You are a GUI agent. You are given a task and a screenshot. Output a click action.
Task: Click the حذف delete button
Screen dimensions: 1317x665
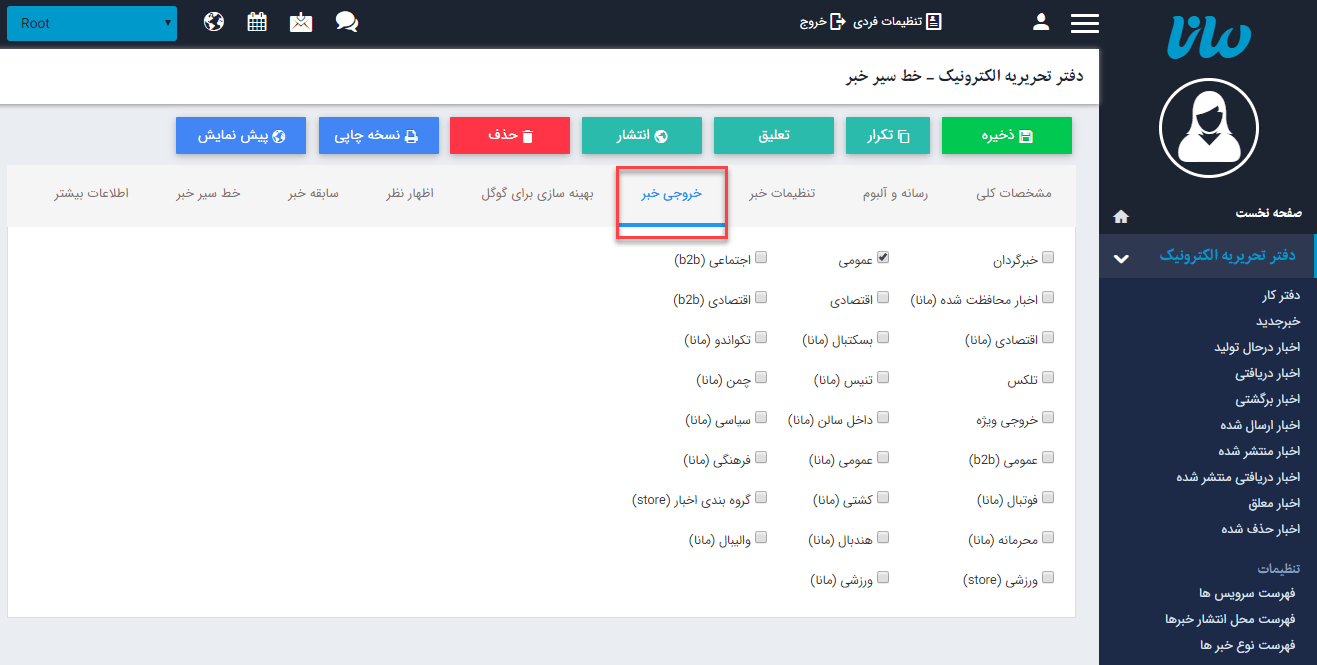(509, 135)
